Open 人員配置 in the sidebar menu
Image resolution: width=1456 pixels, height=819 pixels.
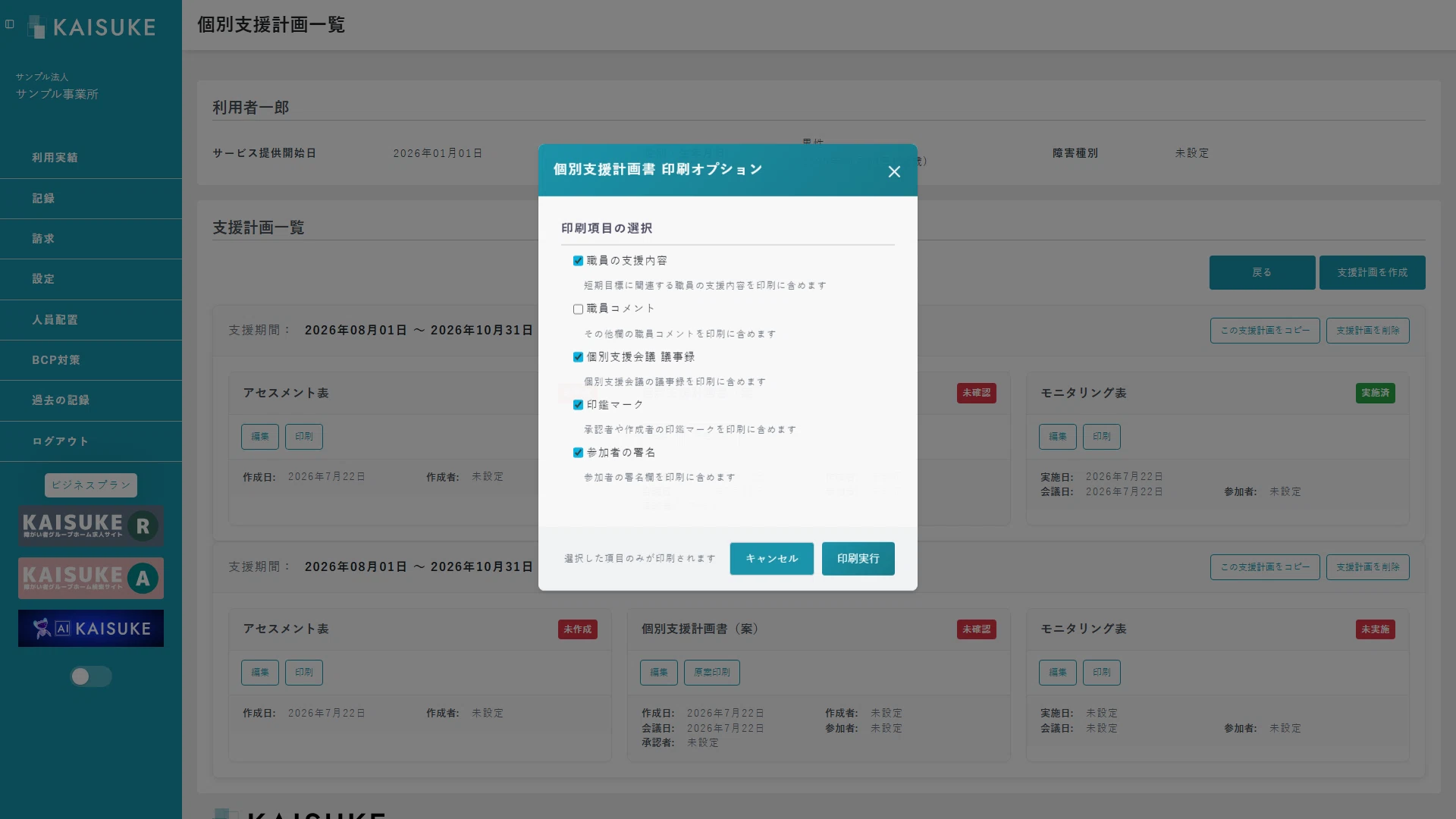[x=91, y=320]
